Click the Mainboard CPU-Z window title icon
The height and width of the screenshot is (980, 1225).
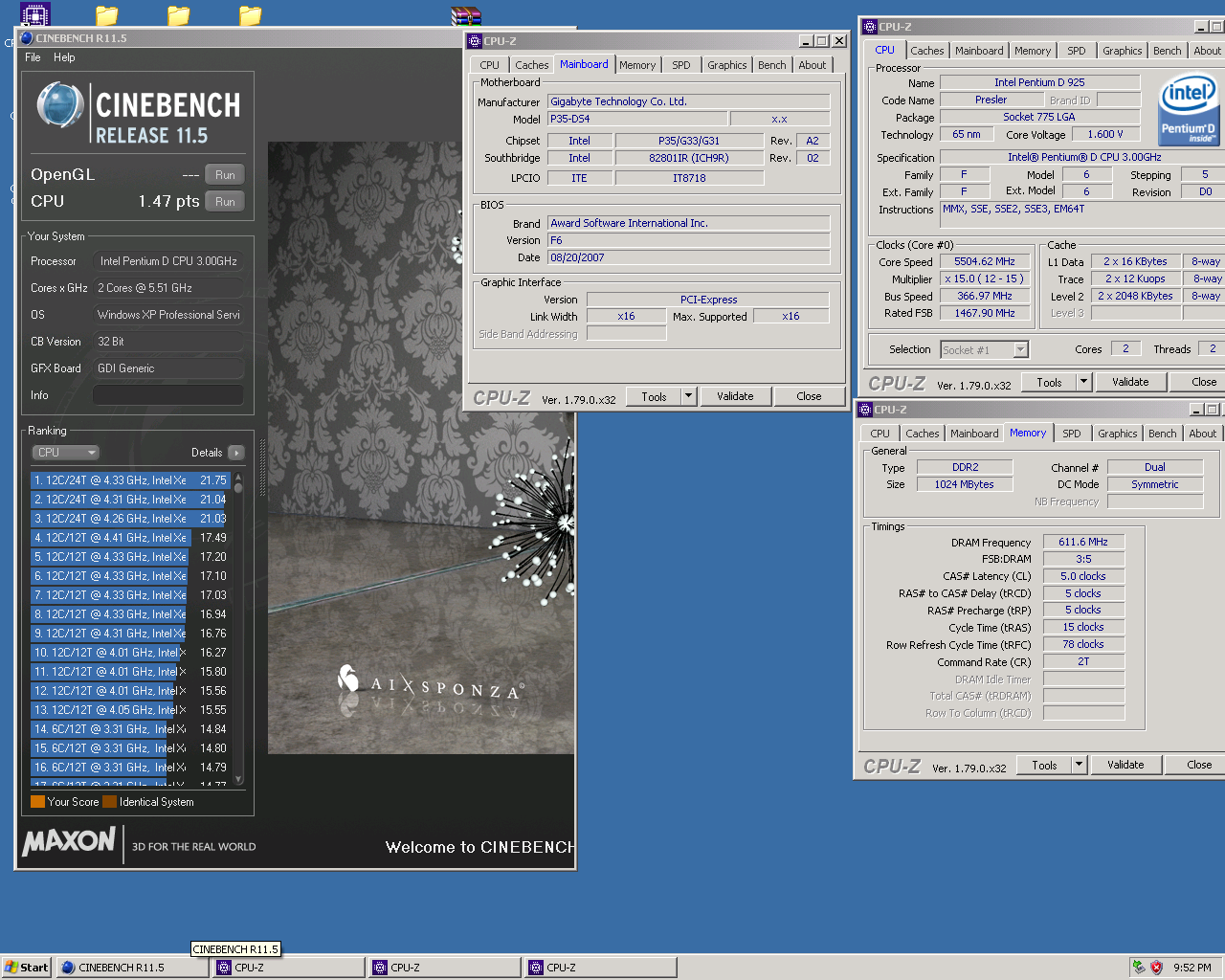tap(474, 41)
